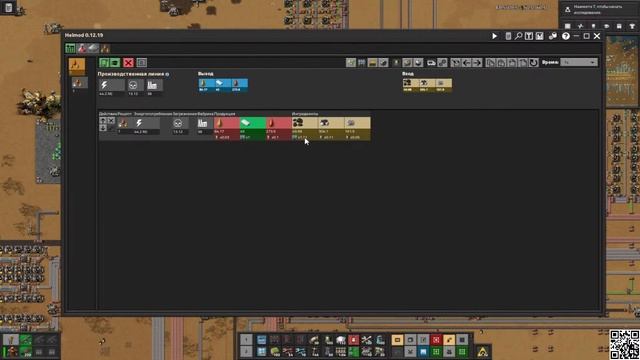The height and width of the screenshot is (360, 640).
Task: Select quickbar row 1 button
Action: pyautogui.click(x=246, y=340)
